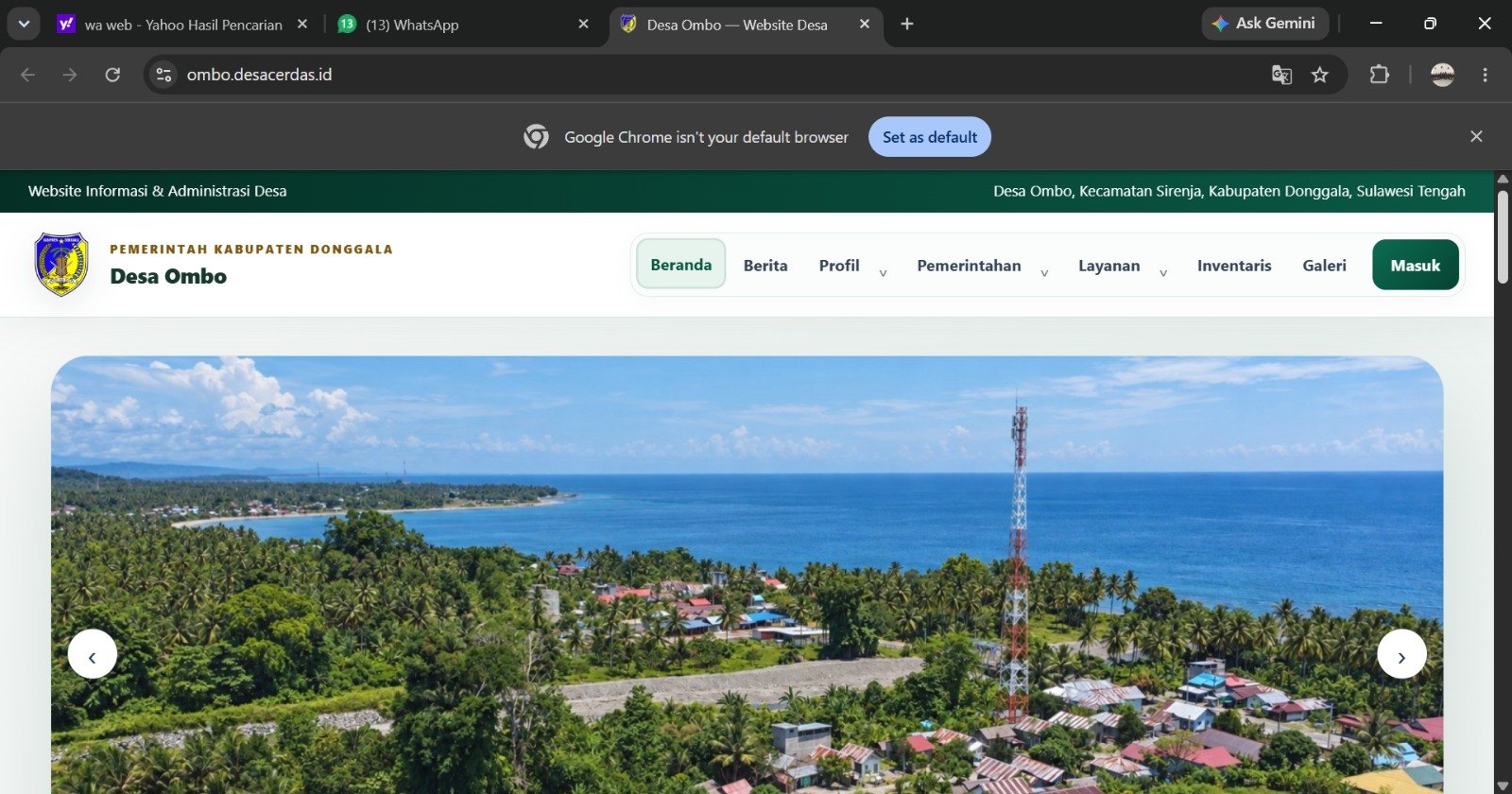Click the 'Desa Ombo, Kecamatan Sirenja' address text

[1229, 191]
